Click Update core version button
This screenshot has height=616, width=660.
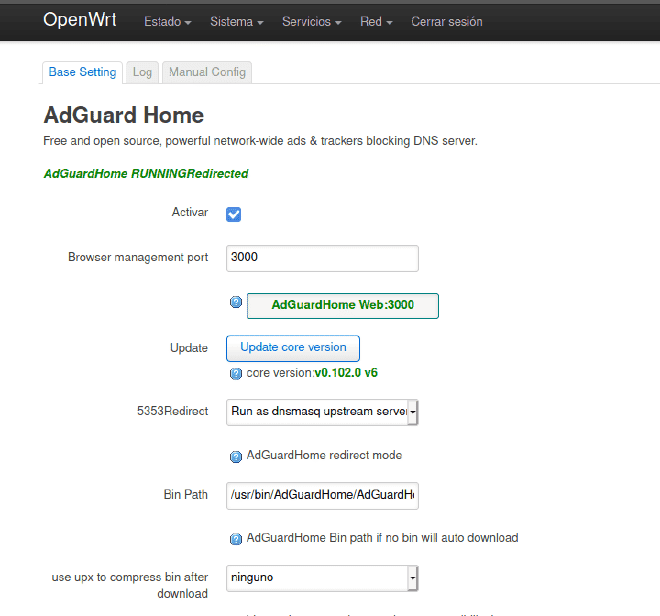pyautogui.click(x=293, y=348)
